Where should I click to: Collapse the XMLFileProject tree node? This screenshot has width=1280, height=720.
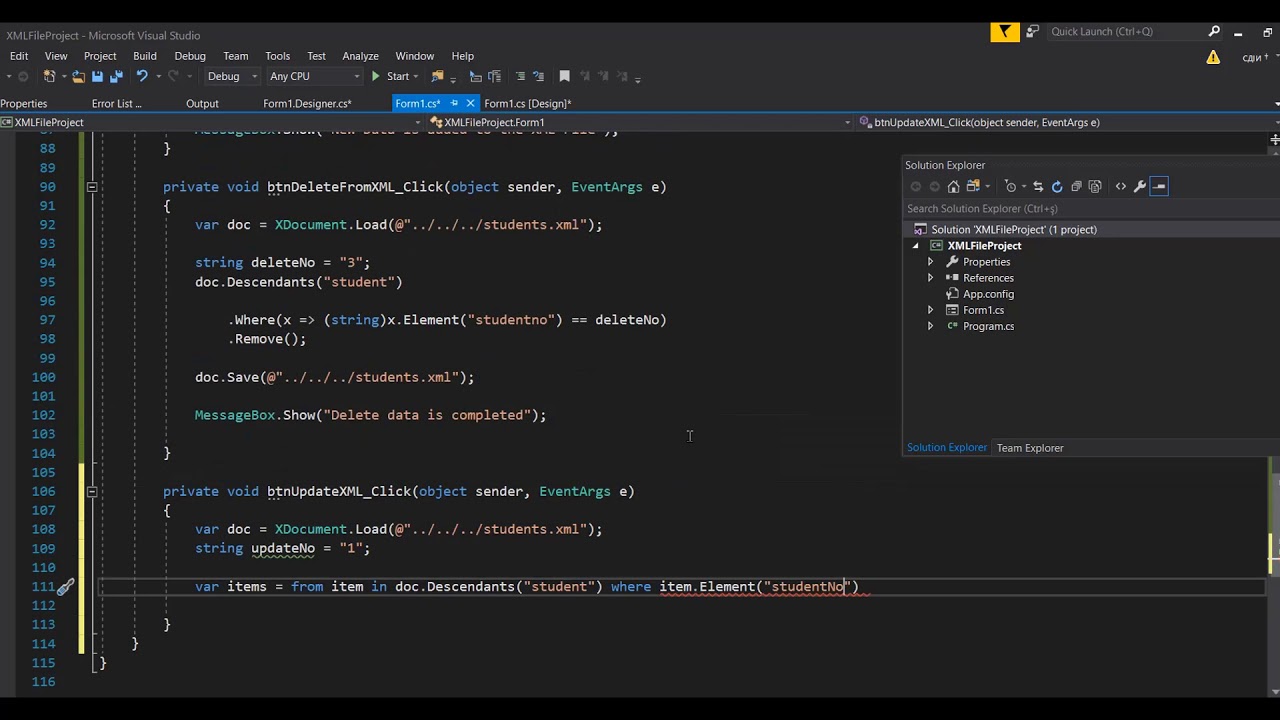(x=915, y=246)
